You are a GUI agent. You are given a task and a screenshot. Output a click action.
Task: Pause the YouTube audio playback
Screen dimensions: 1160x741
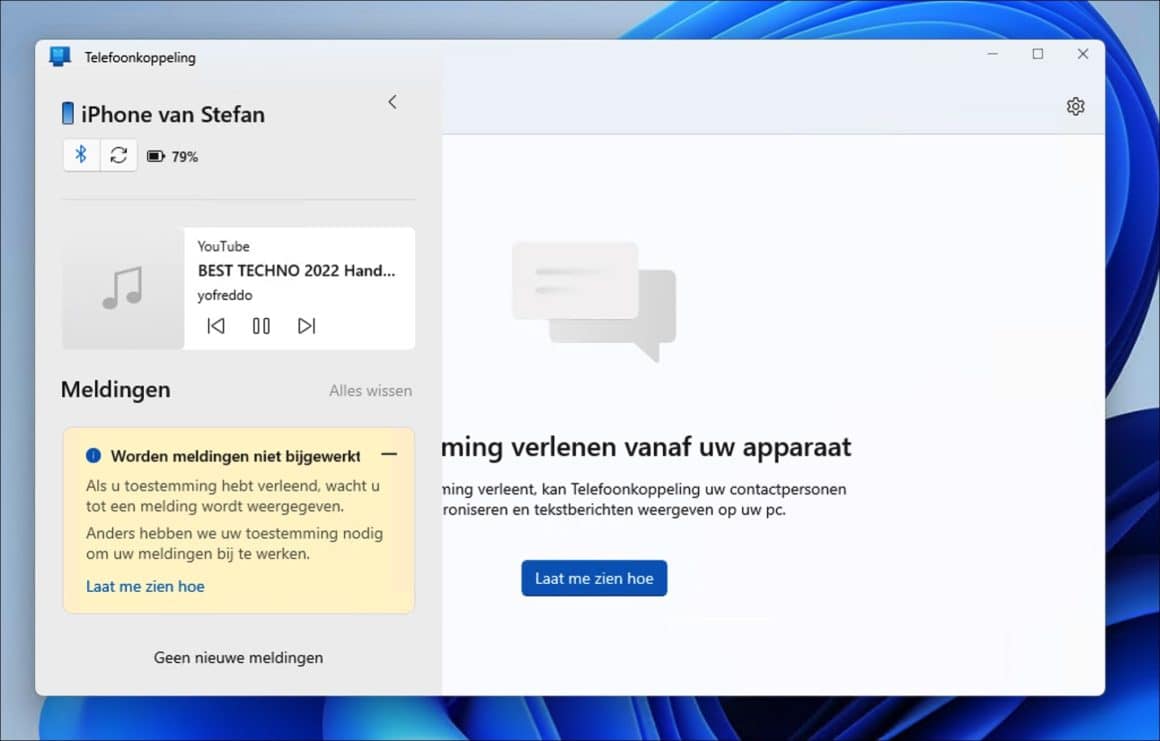tap(261, 325)
